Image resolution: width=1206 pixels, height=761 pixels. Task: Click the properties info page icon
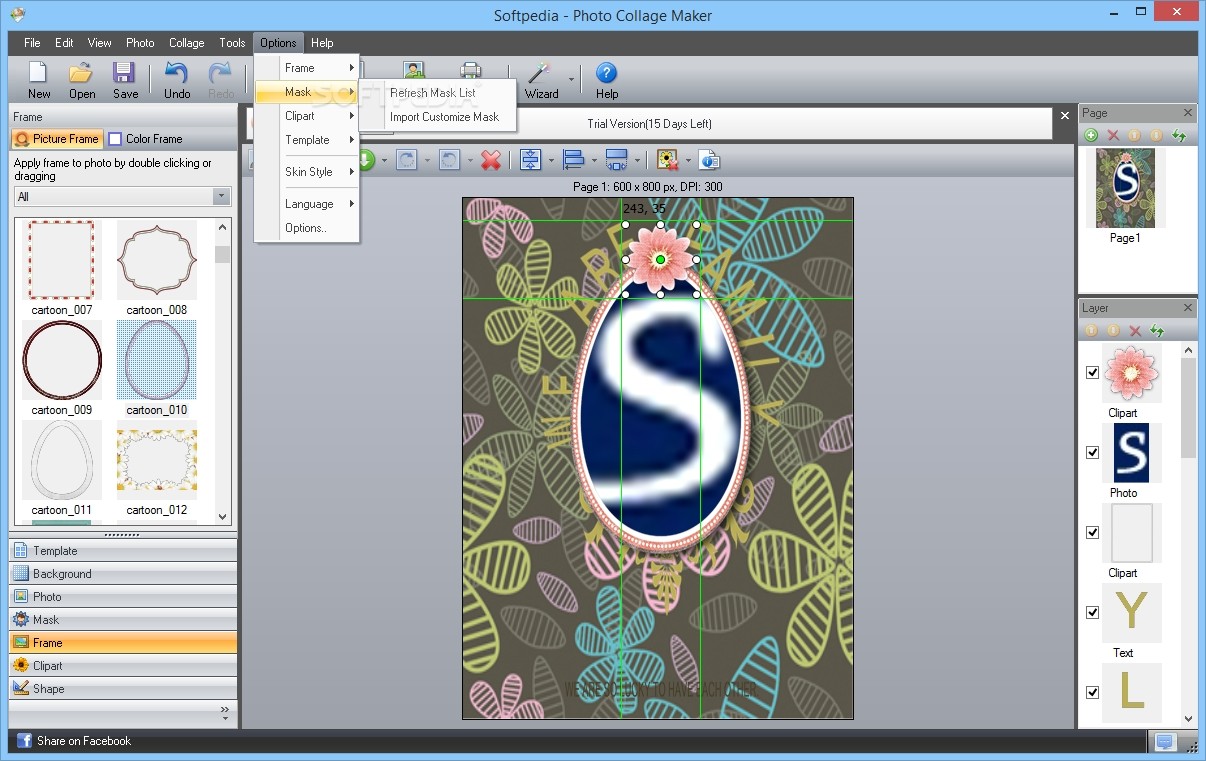click(709, 160)
